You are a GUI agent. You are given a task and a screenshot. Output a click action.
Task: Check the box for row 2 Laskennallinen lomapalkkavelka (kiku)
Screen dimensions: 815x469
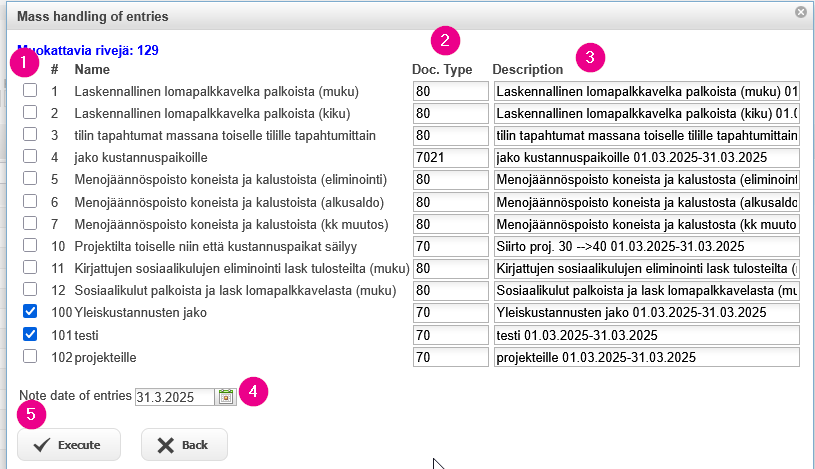click(x=30, y=112)
